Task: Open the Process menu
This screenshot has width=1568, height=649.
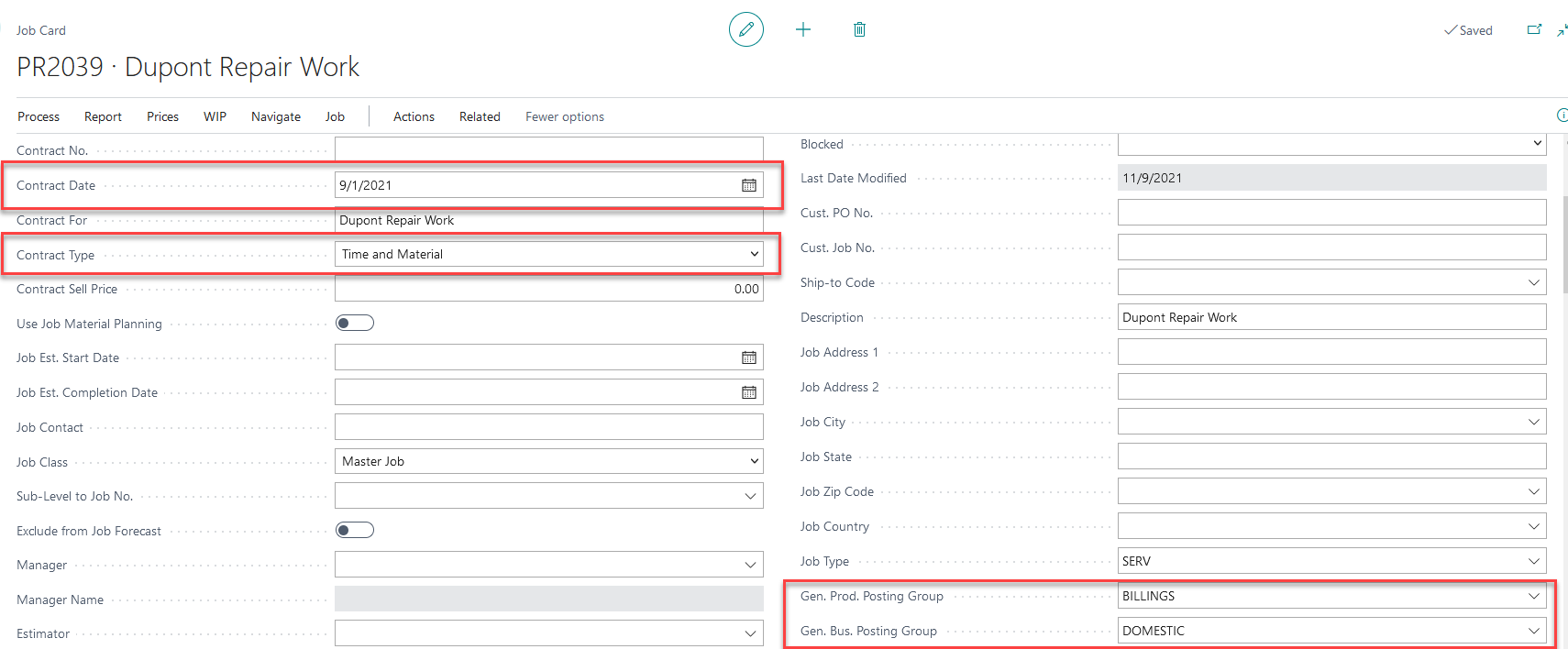Action: [39, 116]
